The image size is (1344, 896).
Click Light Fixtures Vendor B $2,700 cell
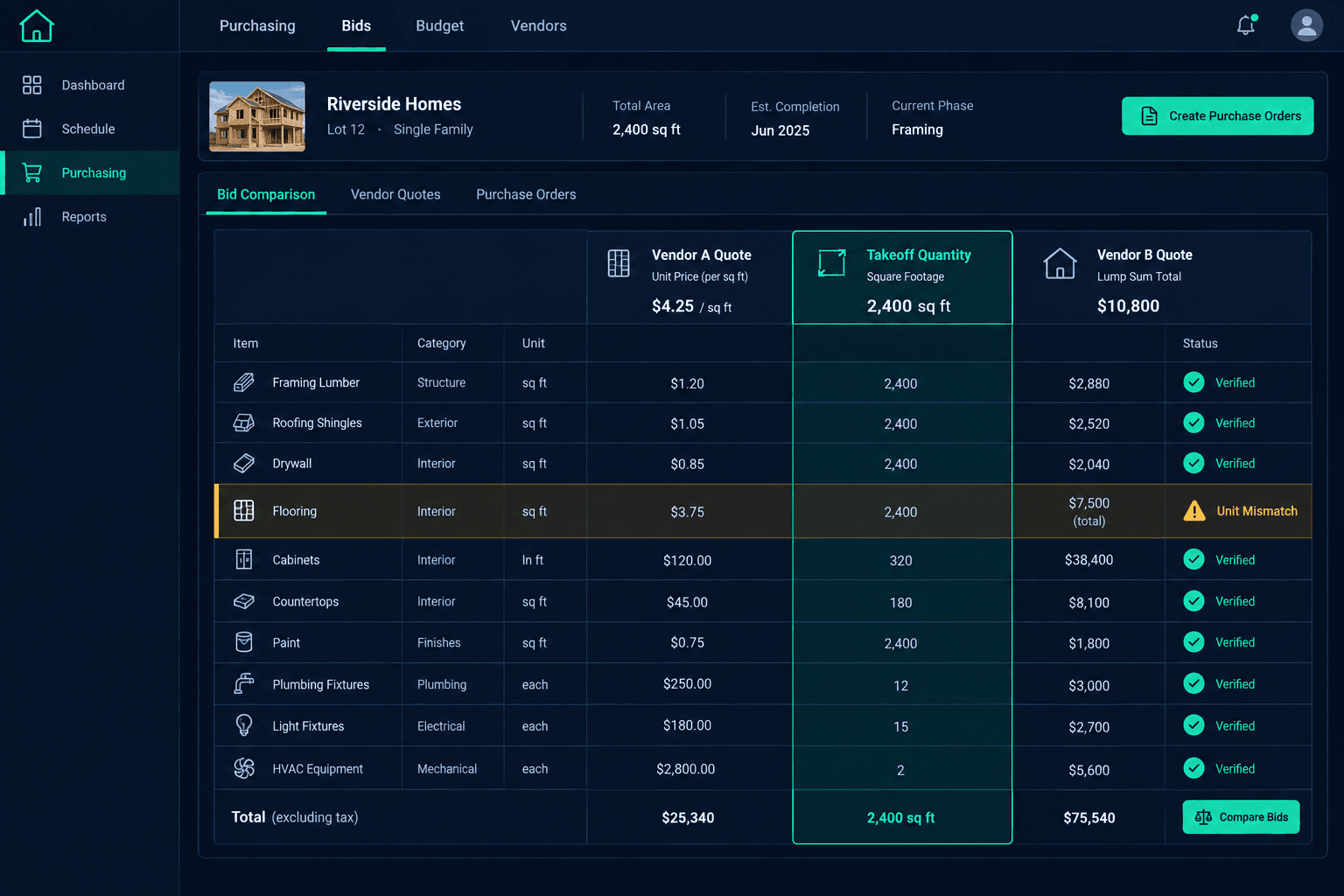1088,726
